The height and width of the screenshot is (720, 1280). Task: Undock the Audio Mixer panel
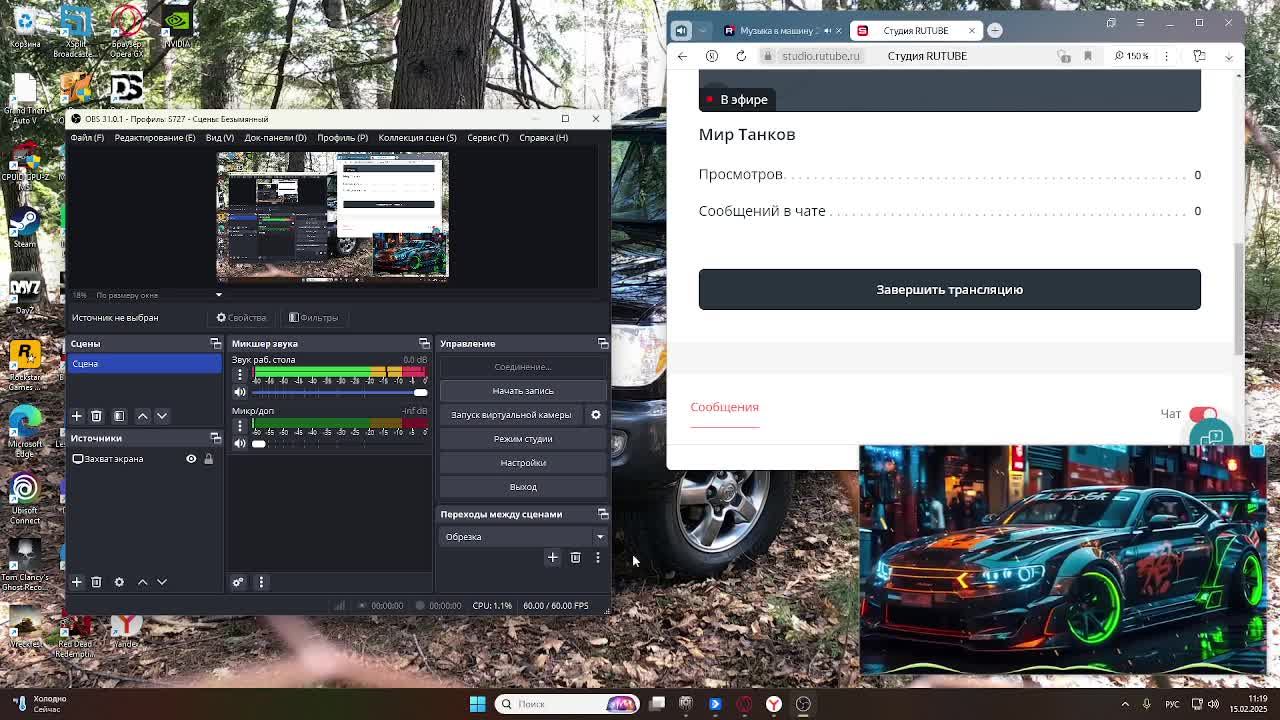[x=424, y=344]
